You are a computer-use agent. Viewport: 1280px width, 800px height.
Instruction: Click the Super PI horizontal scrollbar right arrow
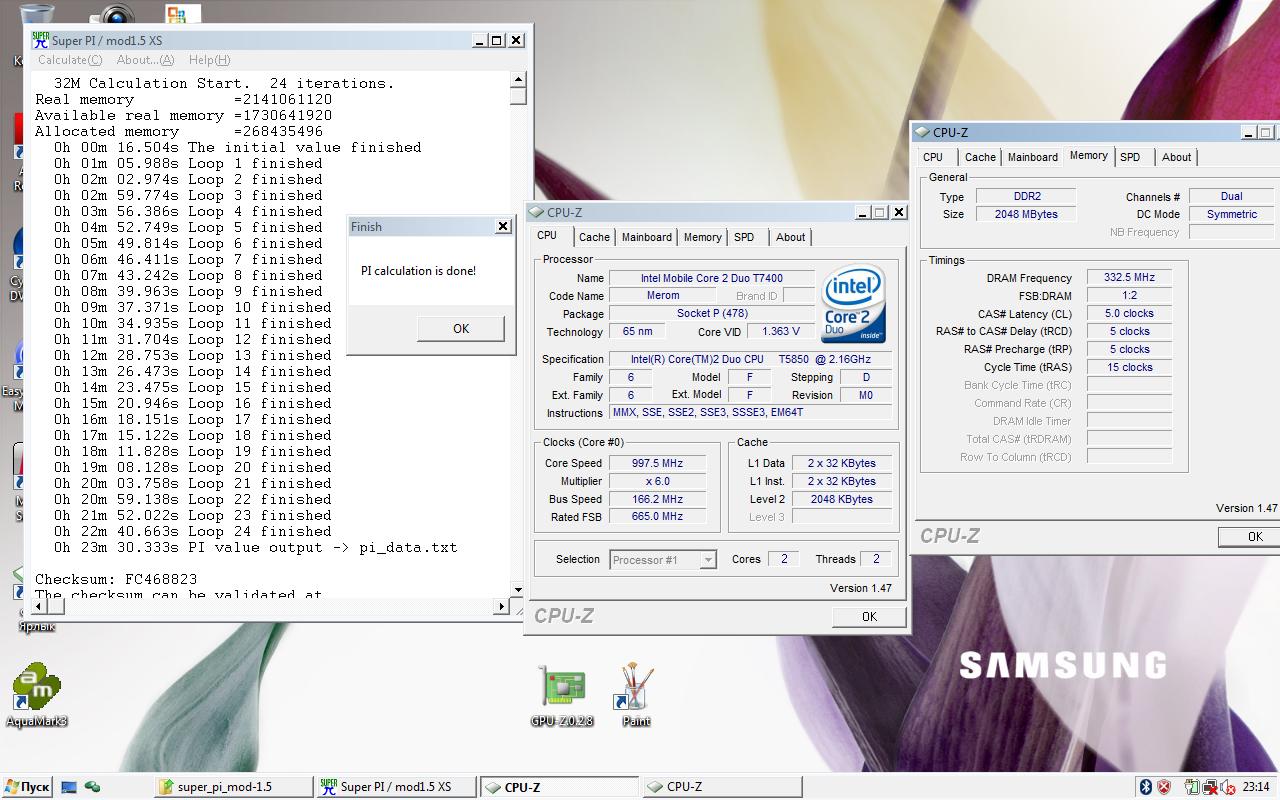(502, 606)
